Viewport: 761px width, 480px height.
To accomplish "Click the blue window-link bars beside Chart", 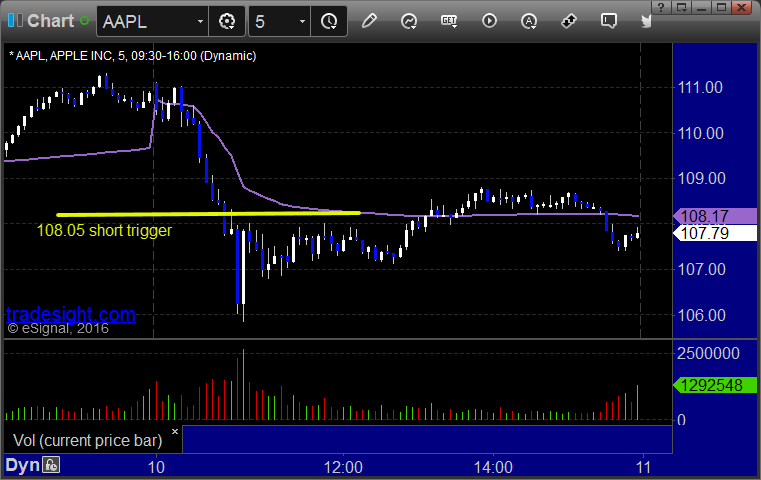I will click(15, 20).
